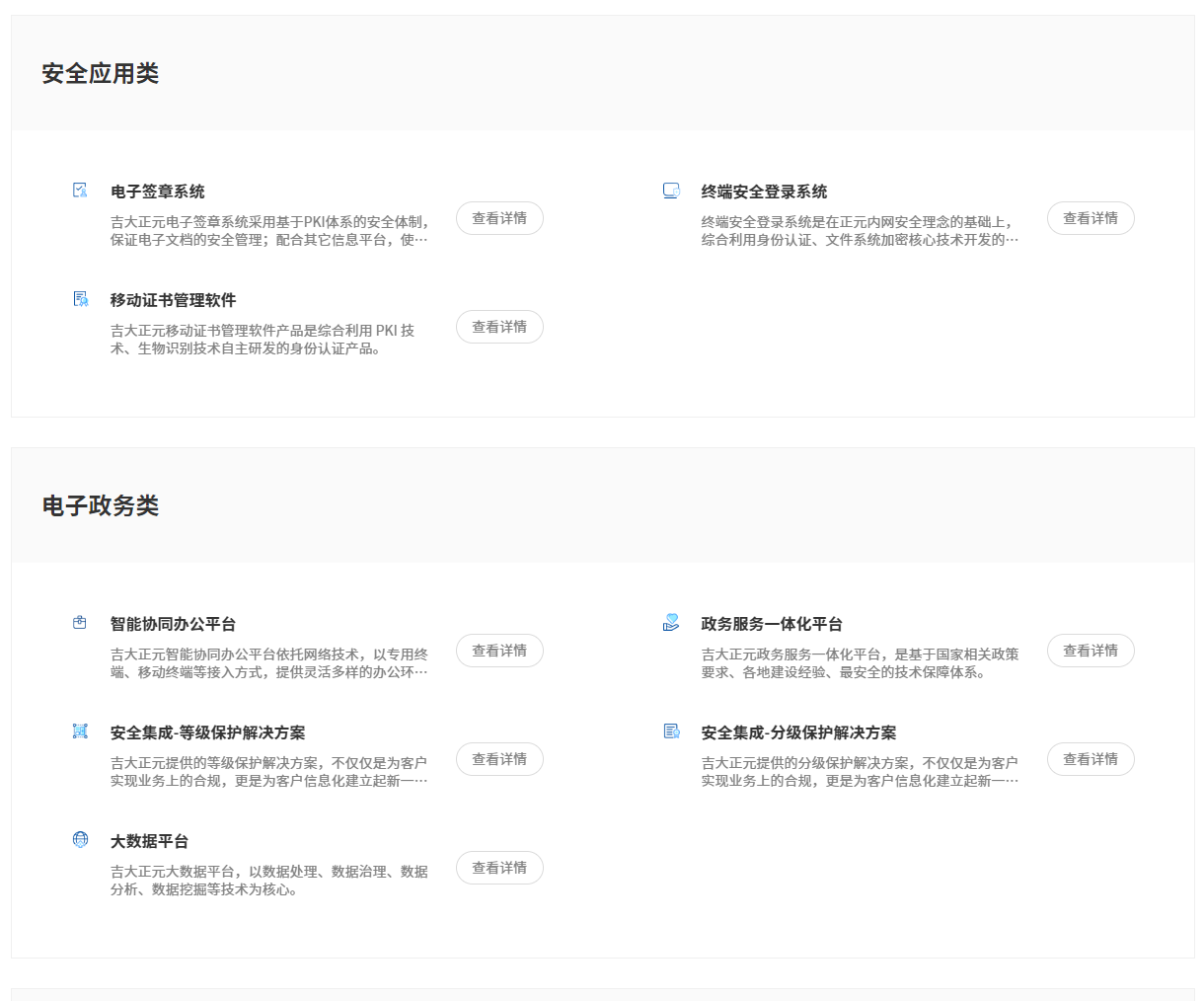Click the 大数据平台 globe icon

point(80,839)
